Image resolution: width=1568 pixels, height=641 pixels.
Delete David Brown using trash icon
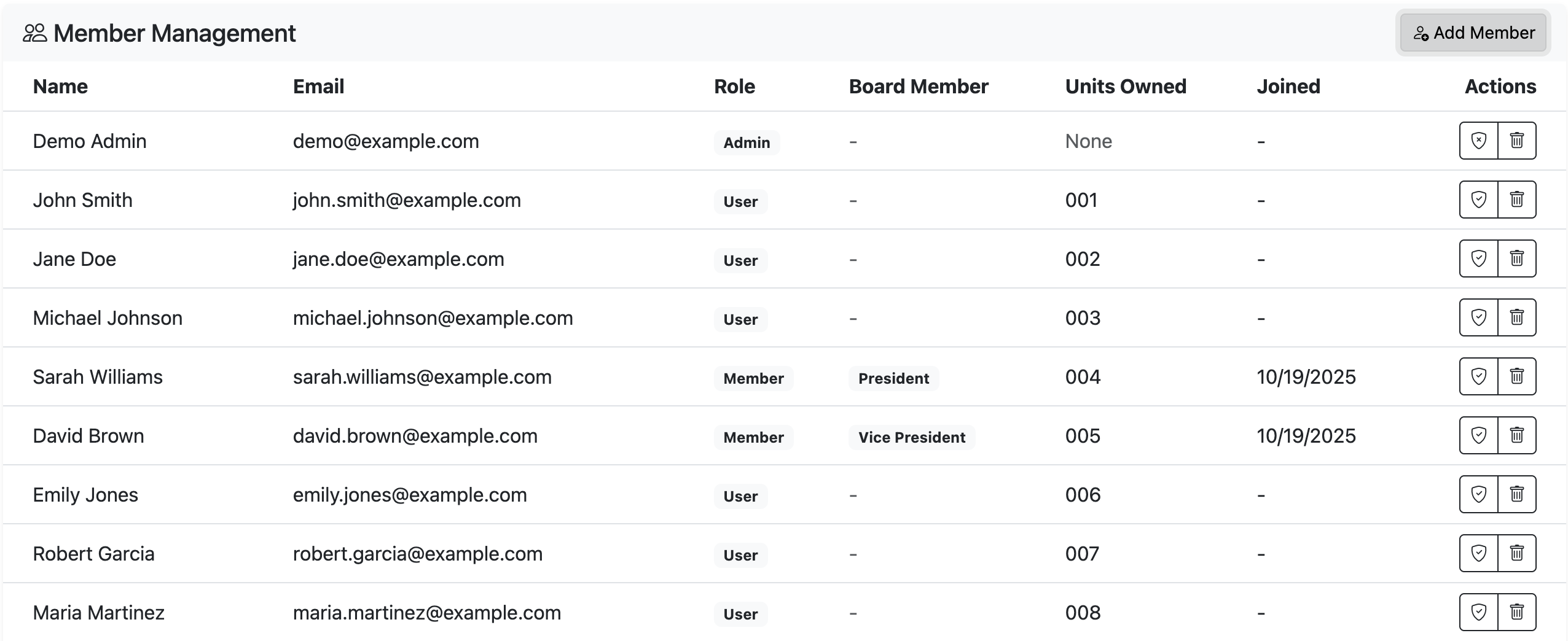(x=1516, y=435)
